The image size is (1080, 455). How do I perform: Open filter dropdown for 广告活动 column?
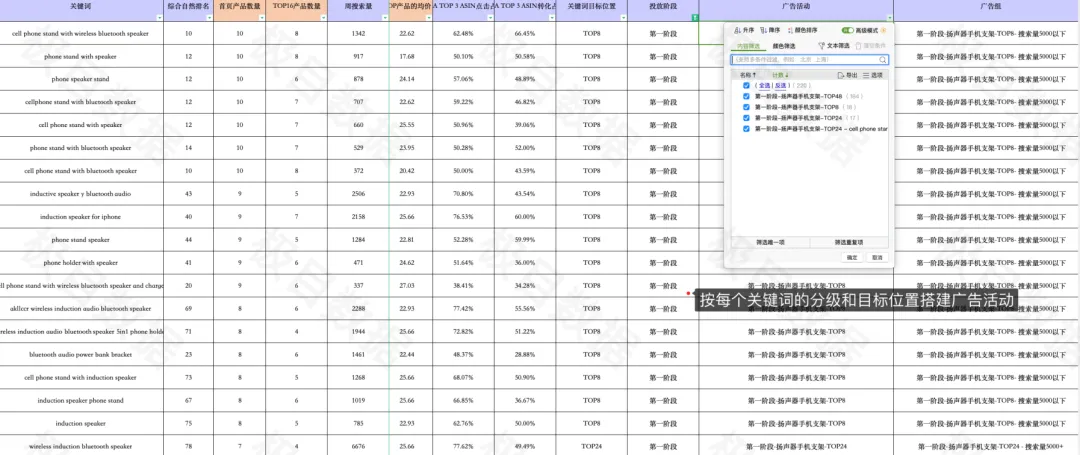tap(889, 17)
